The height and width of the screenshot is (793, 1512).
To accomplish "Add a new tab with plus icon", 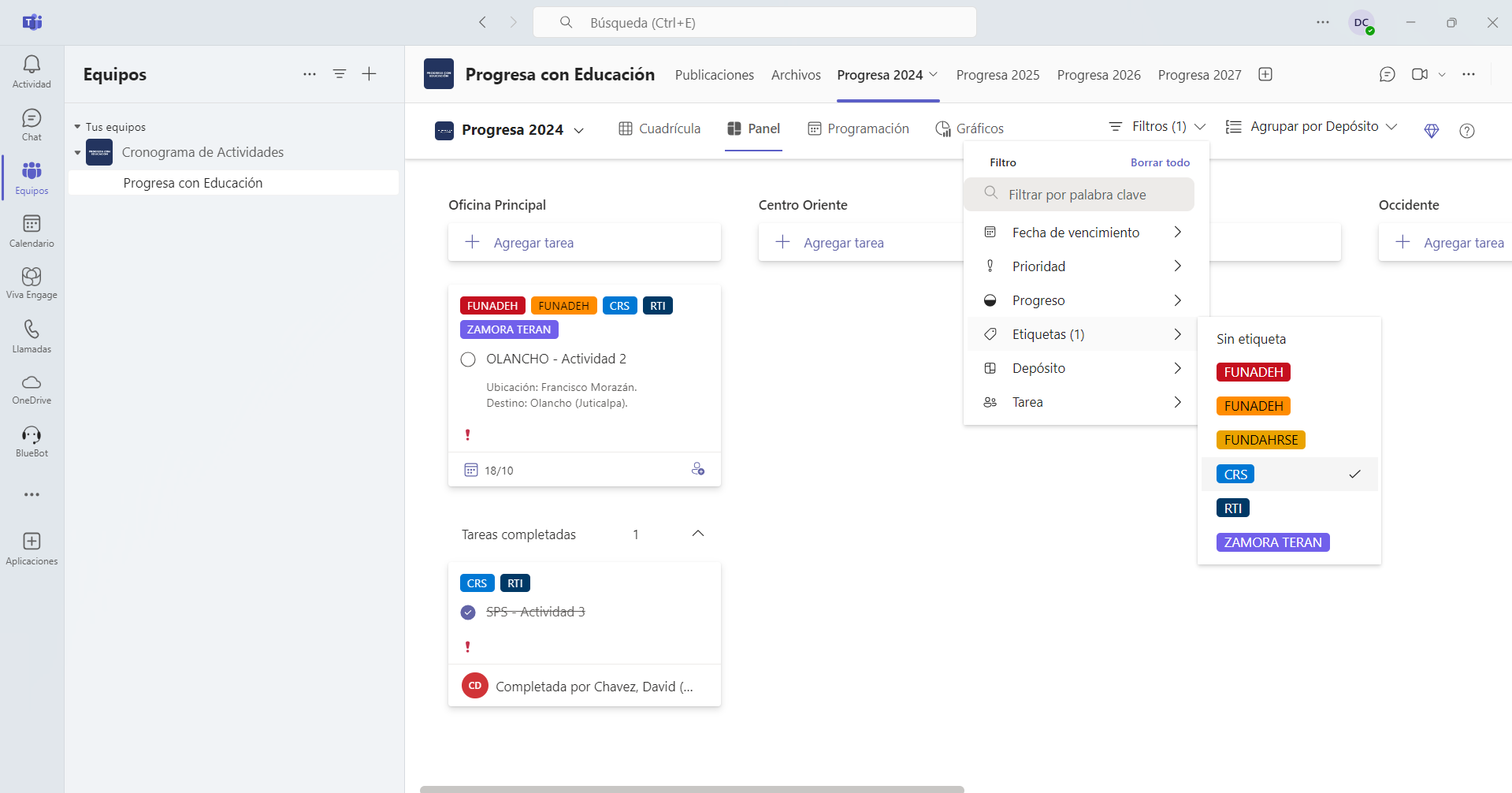I will [x=1265, y=74].
